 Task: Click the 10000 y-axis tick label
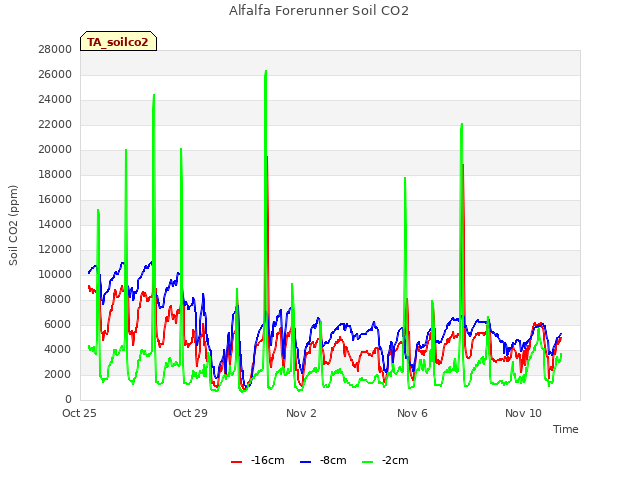(55, 275)
